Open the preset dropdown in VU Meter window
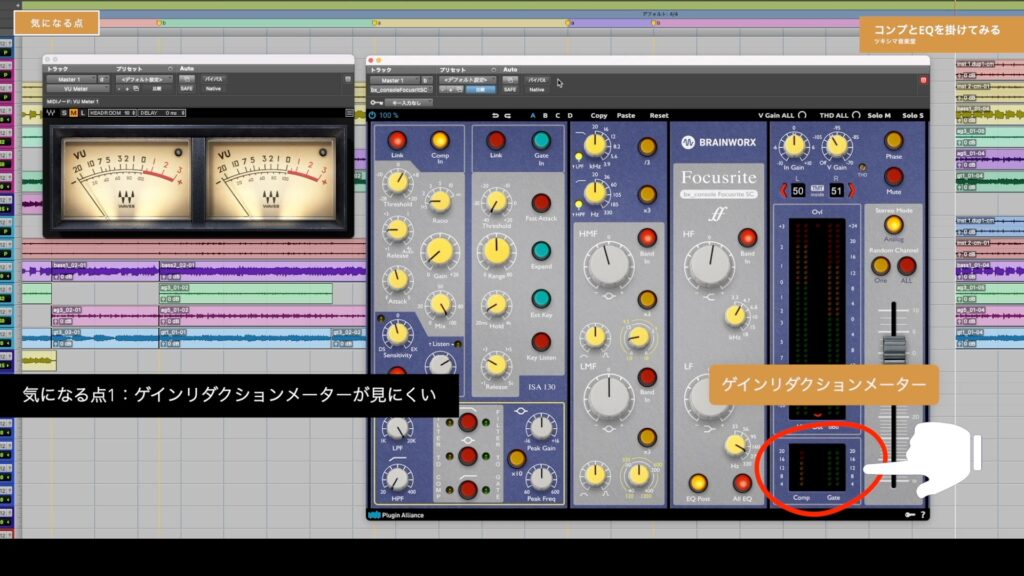Image resolution: width=1024 pixels, height=576 pixels. click(x=142, y=79)
